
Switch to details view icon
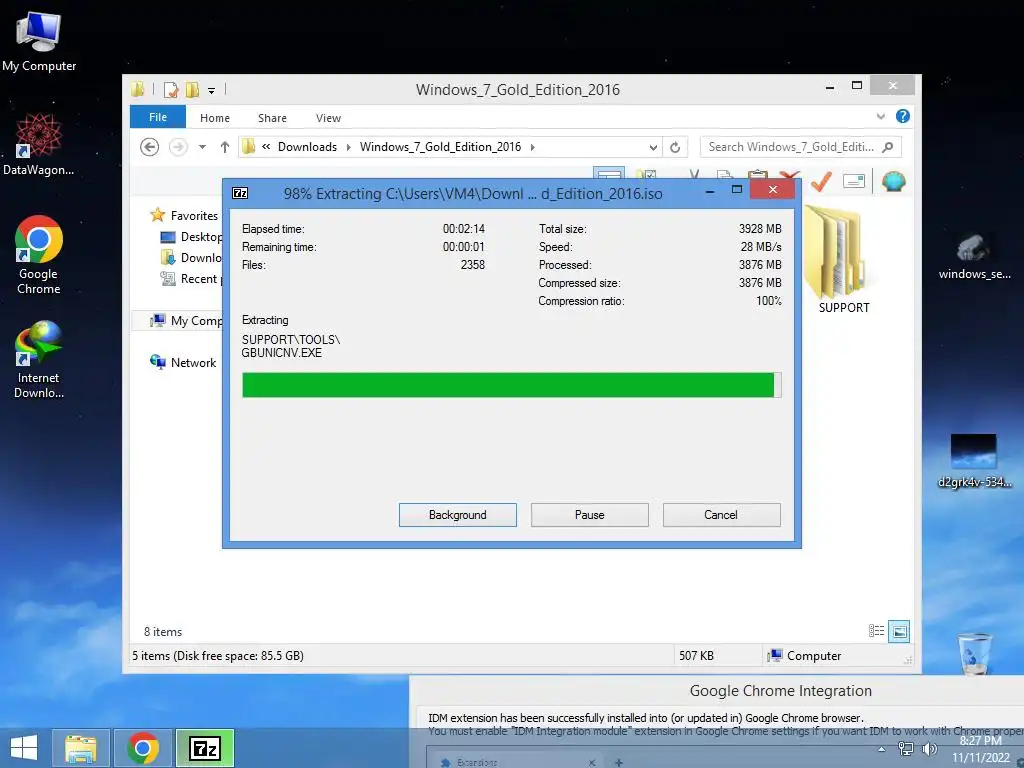point(876,631)
